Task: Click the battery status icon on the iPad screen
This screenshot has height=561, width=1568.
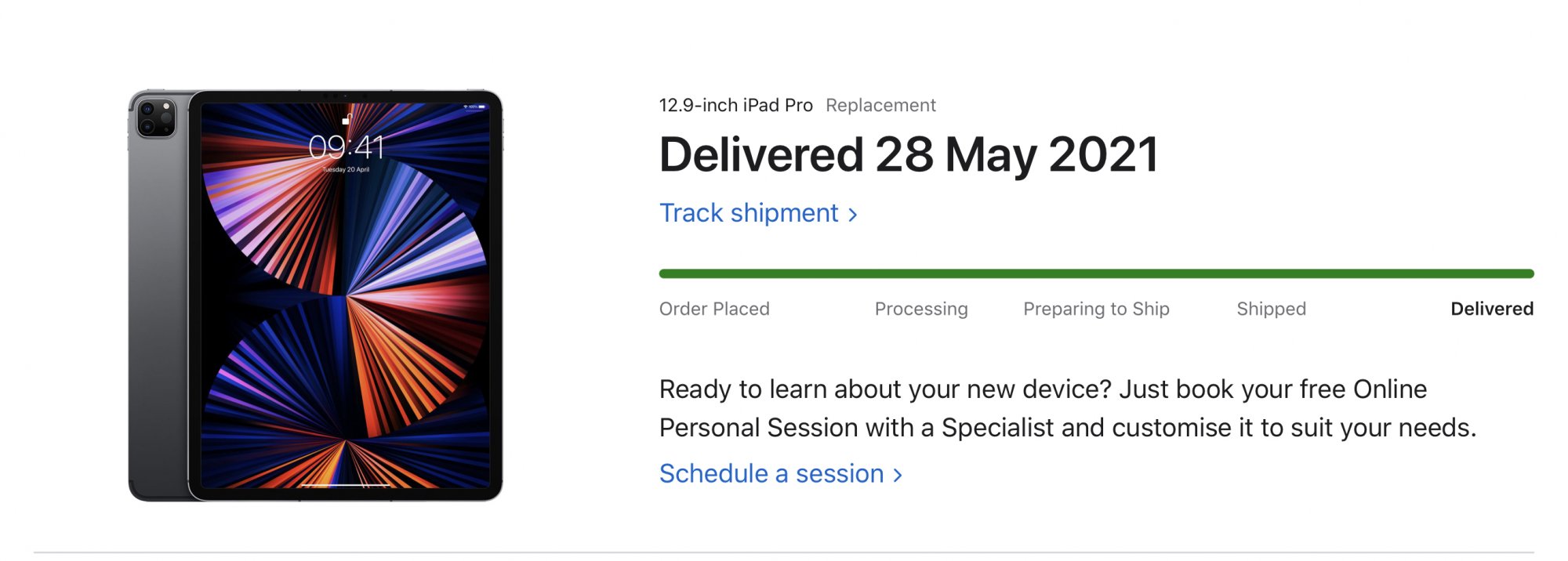Action: coord(481,107)
